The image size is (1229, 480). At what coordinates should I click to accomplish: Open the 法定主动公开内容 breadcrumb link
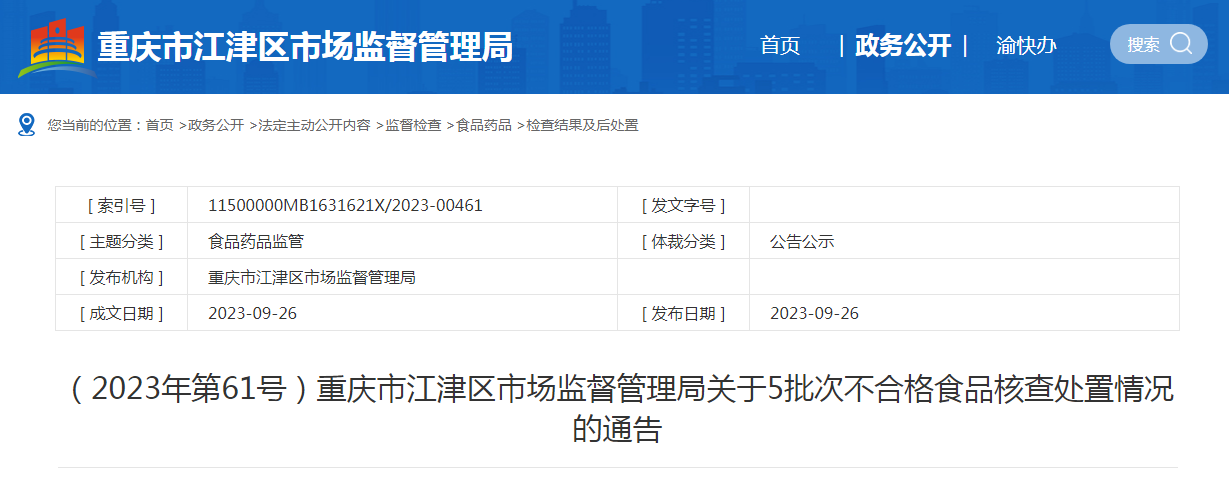[x=314, y=125]
